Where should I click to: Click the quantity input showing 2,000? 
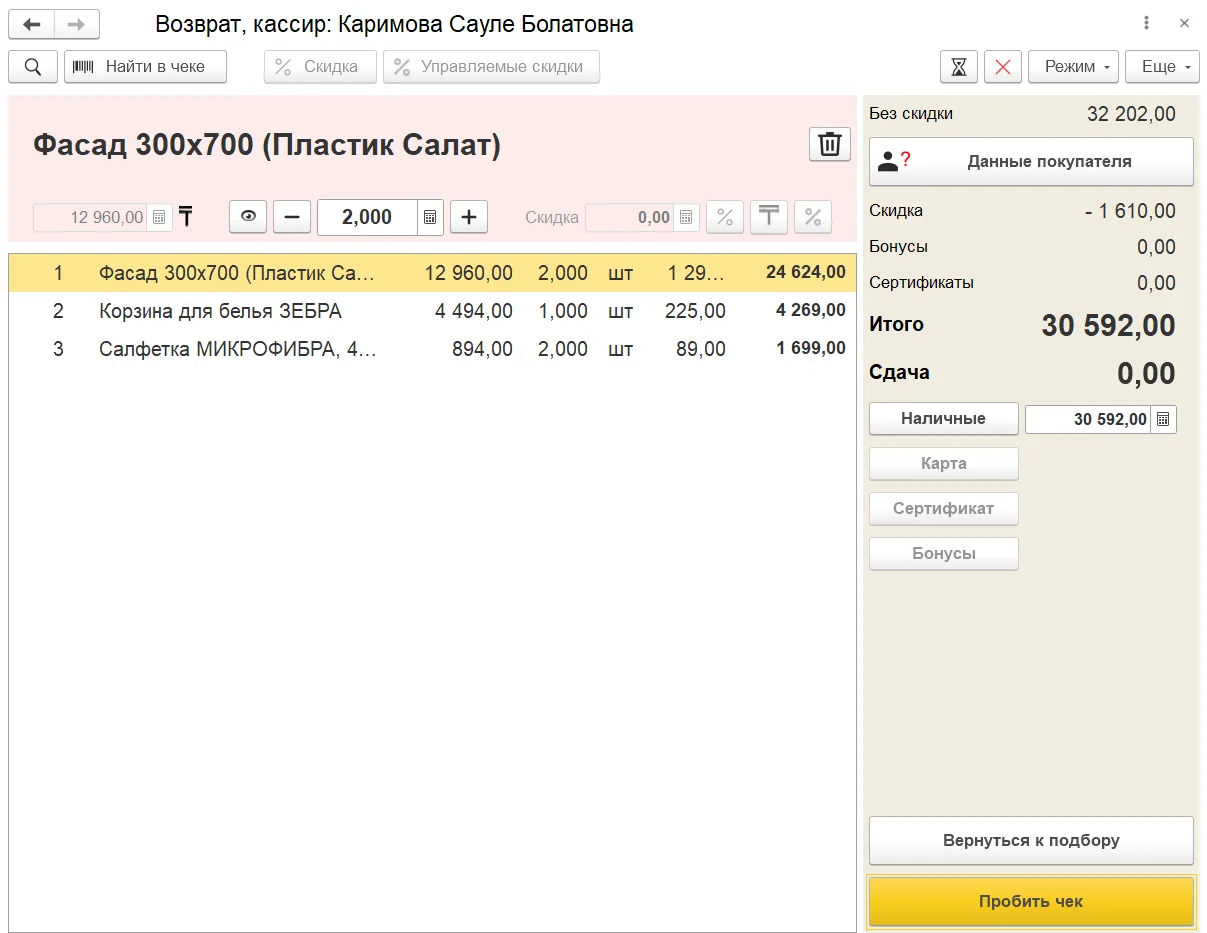[x=368, y=217]
